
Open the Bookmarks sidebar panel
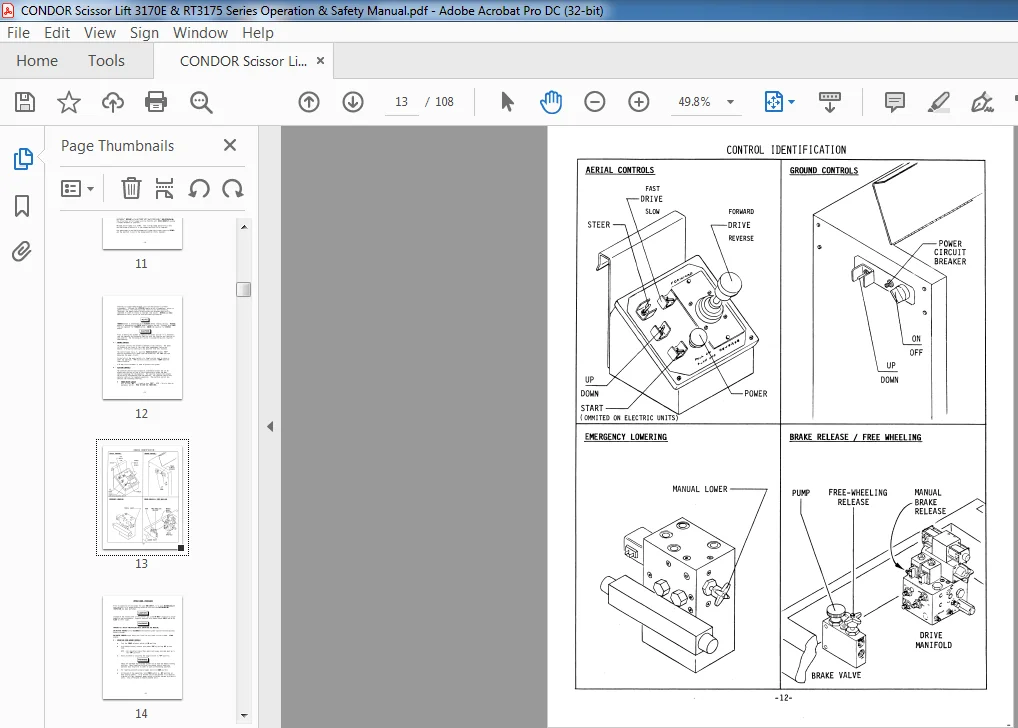click(22, 206)
